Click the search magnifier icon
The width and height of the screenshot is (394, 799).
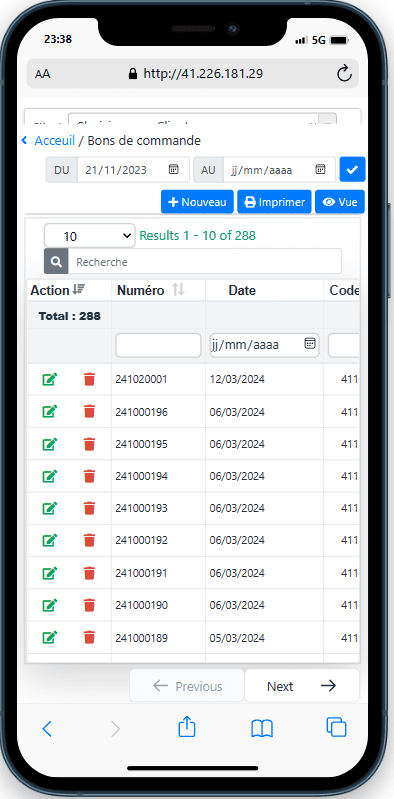tap(56, 262)
